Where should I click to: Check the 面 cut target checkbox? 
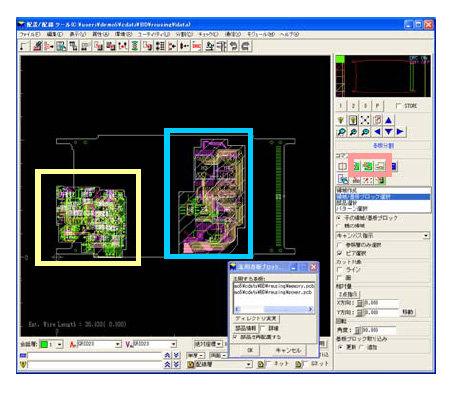click(340, 278)
